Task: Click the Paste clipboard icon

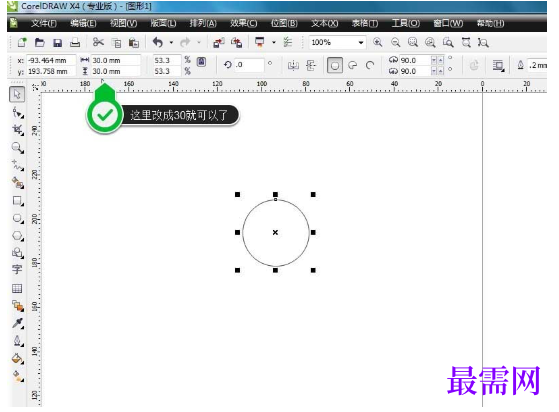Action: point(134,43)
